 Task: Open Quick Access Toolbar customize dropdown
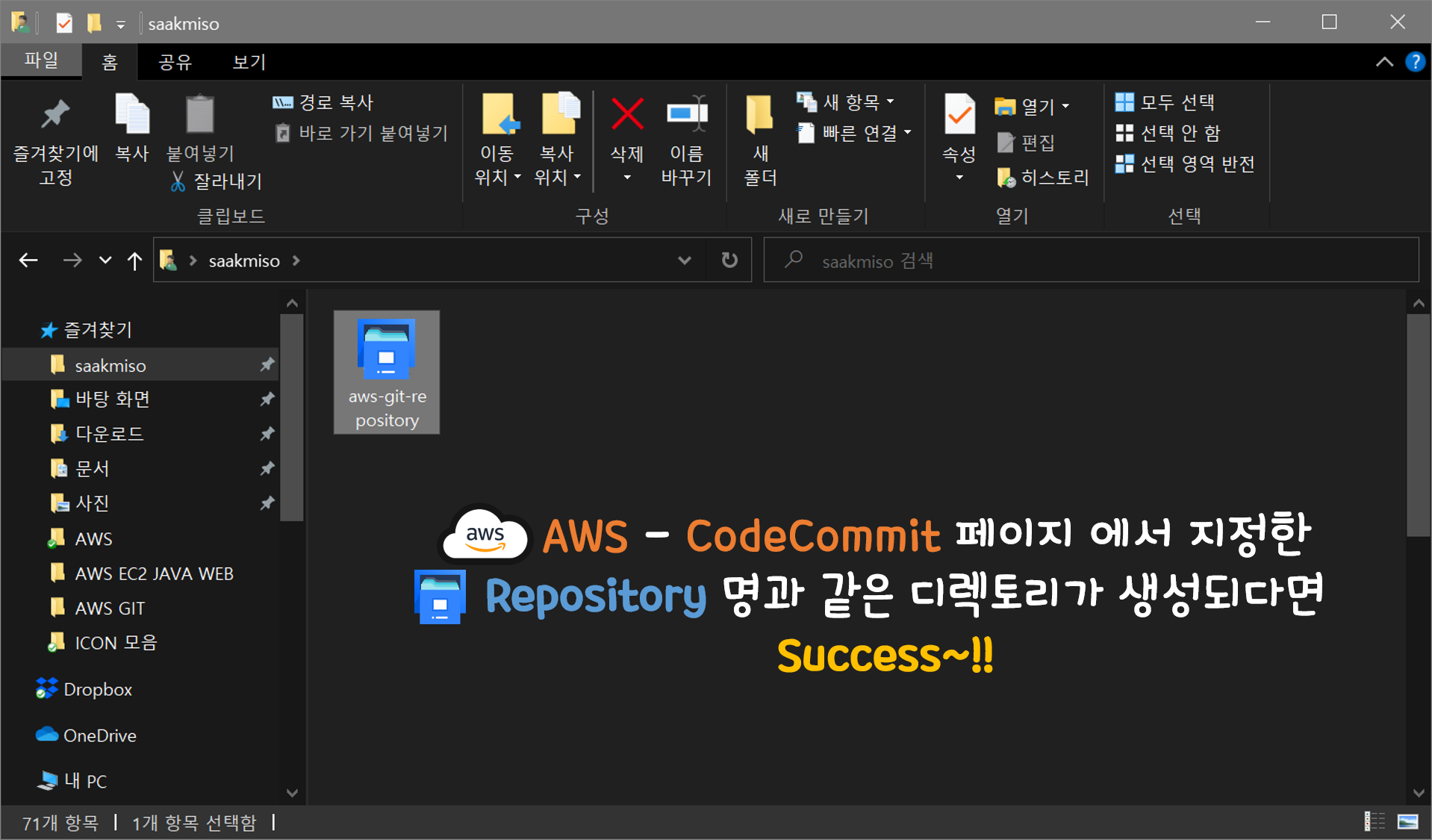pyautogui.click(x=121, y=25)
